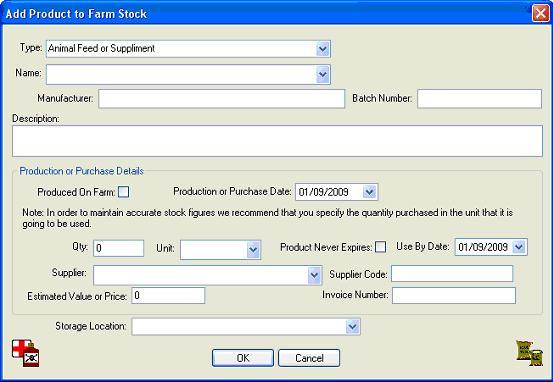Enable Product Never Expires checkbox
This screenshot has width=553, height=382.
[380, 247]
